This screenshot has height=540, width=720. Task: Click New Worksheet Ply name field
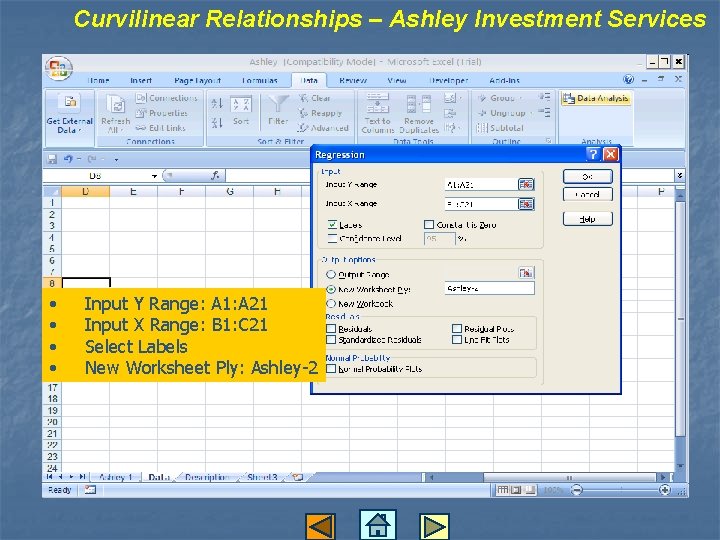click(489, 288)
